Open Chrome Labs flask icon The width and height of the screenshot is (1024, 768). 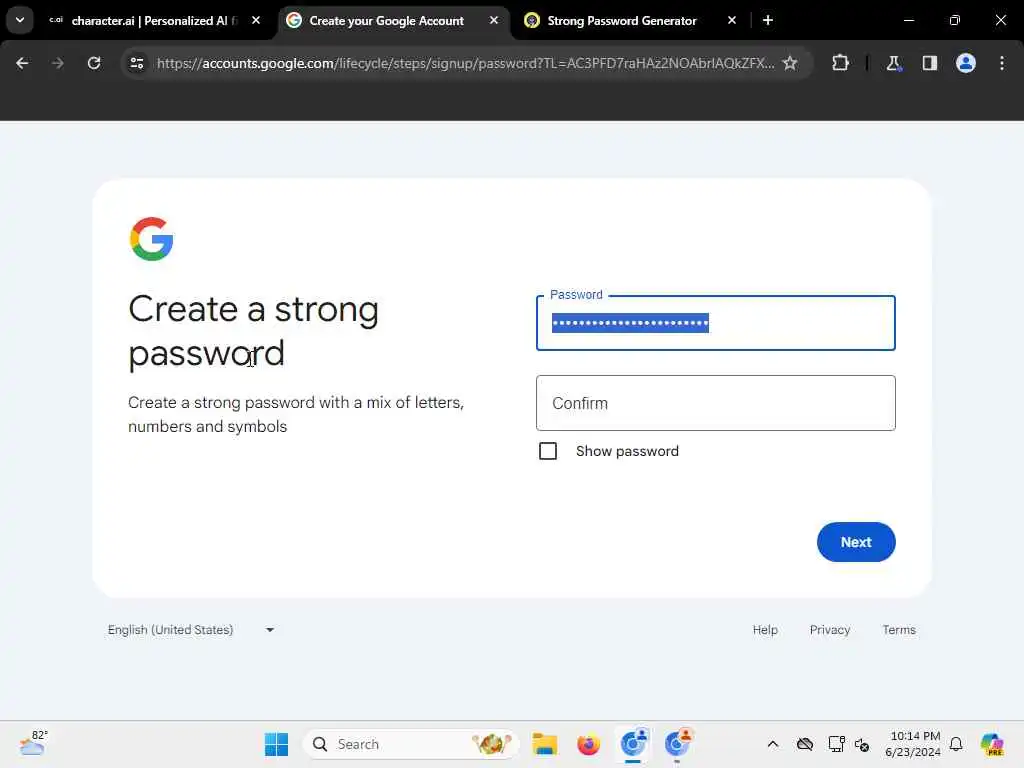click(893, 63)
